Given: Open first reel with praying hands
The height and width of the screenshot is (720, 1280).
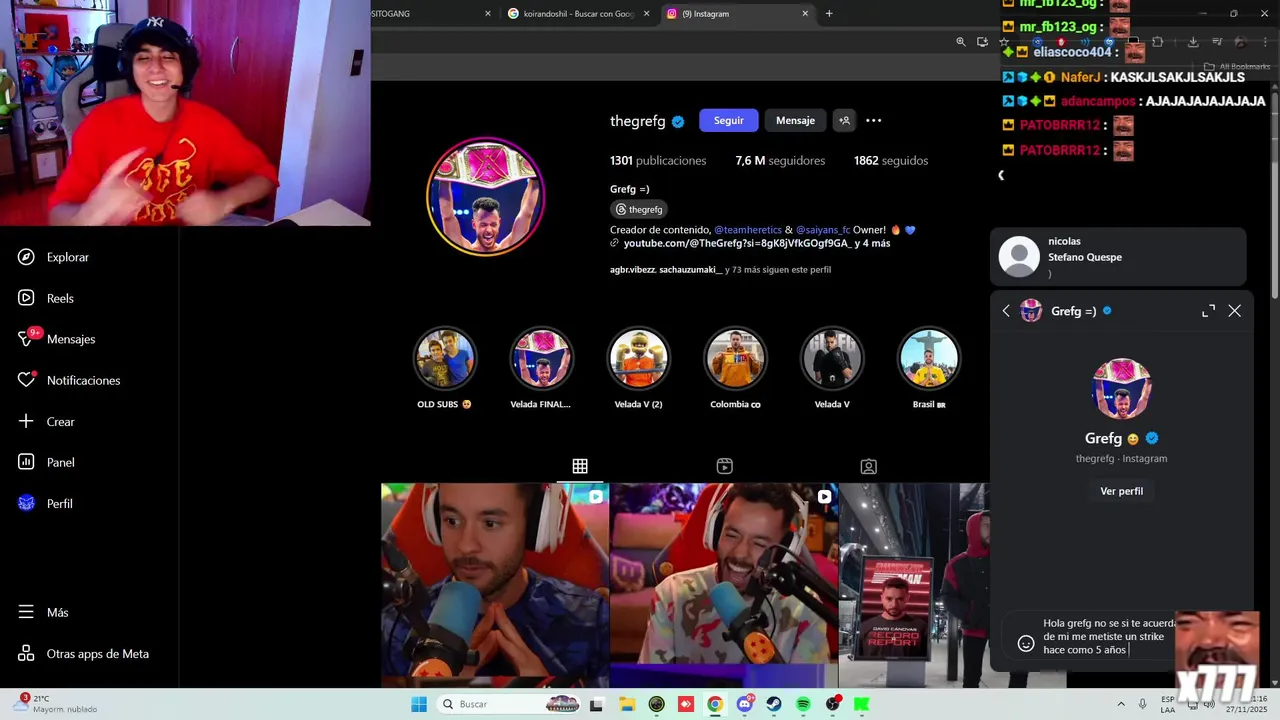Looking at the screenshot, I should tap(494, 585).
